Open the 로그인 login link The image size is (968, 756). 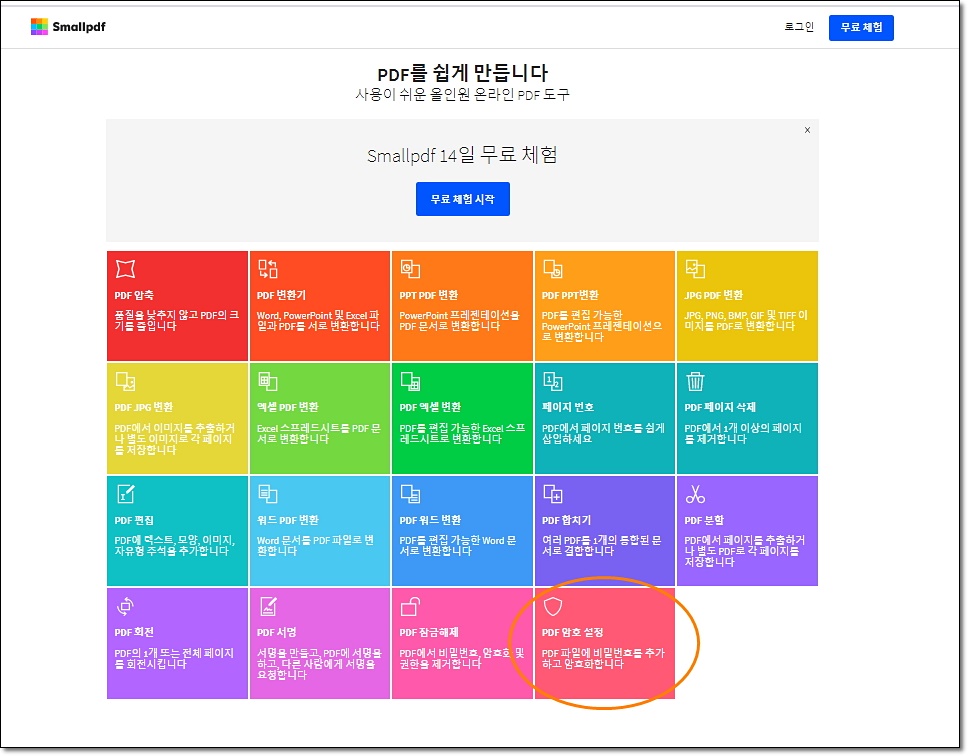click(799, 27)
